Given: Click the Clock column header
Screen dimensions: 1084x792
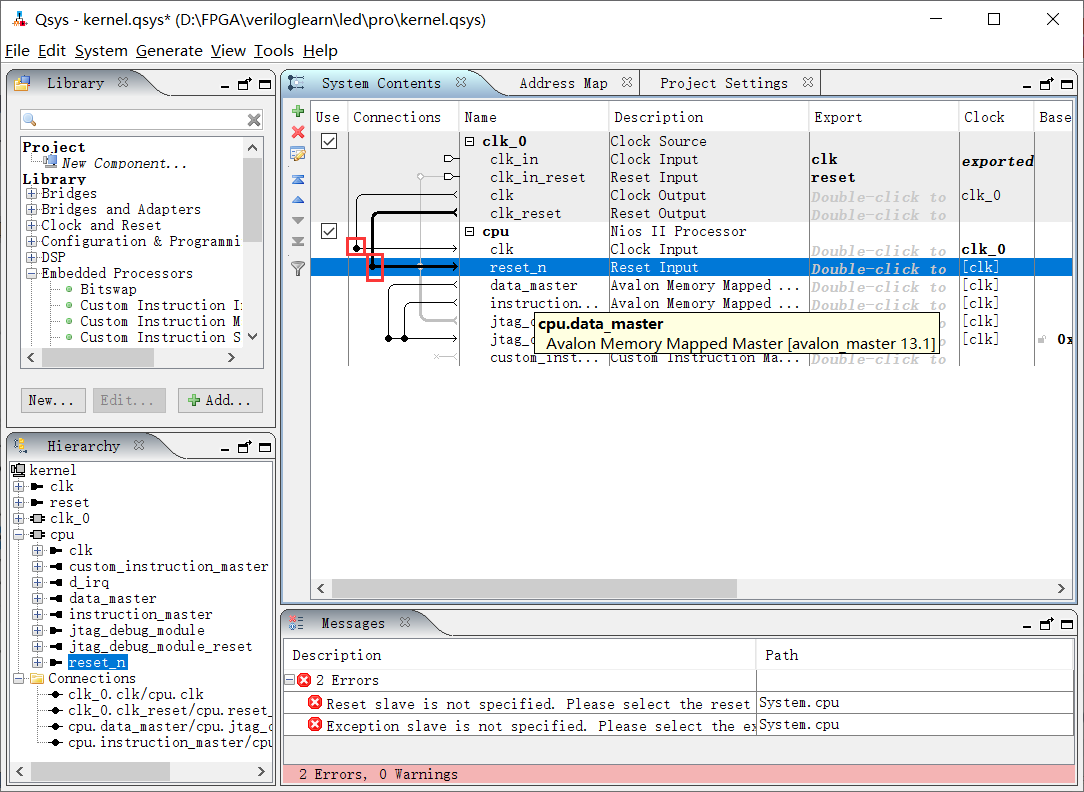Looking at the screenshot, I should coord(996,117).
